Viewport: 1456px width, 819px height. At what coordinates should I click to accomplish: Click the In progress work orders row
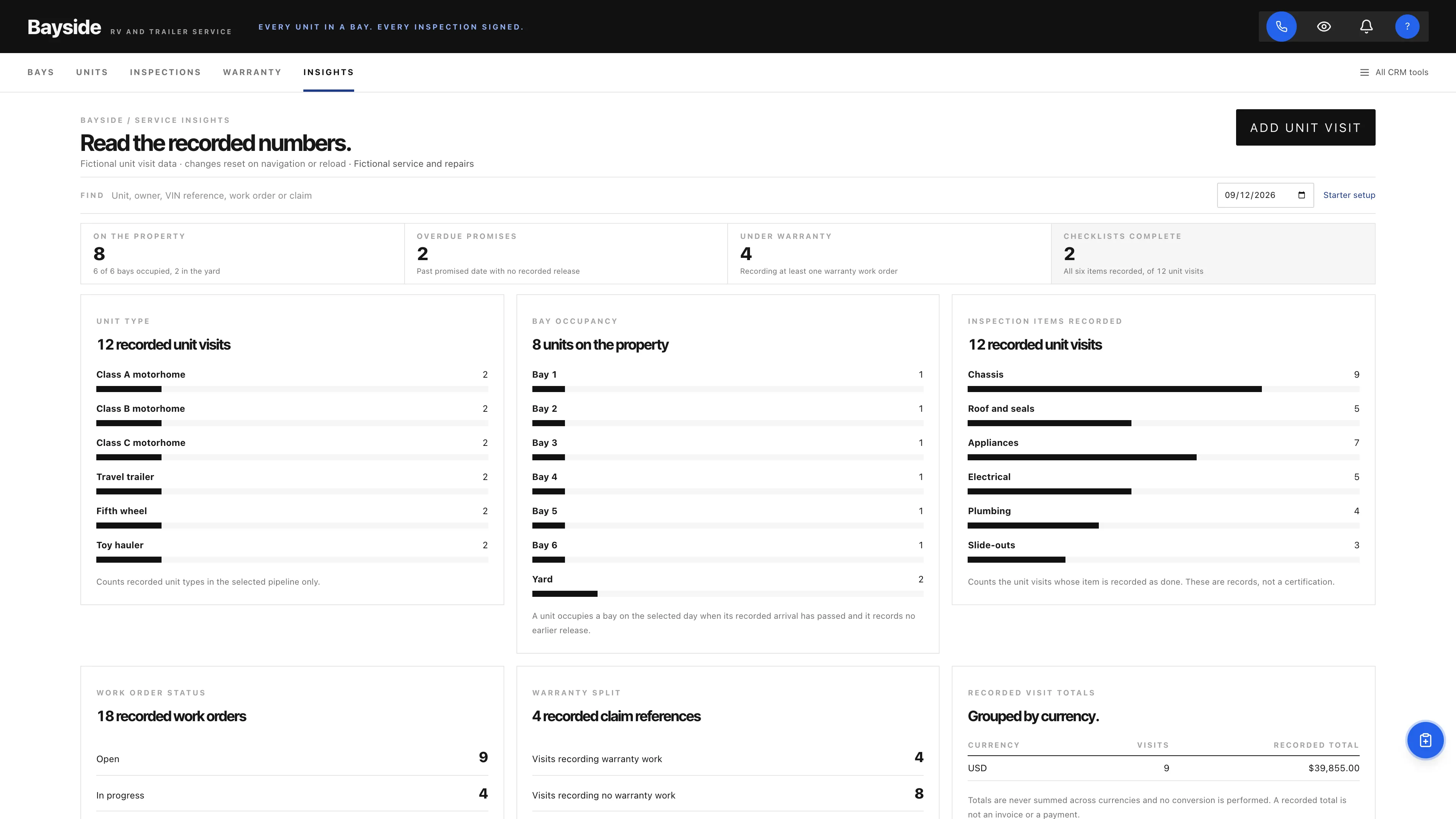[x=292, y=794]
